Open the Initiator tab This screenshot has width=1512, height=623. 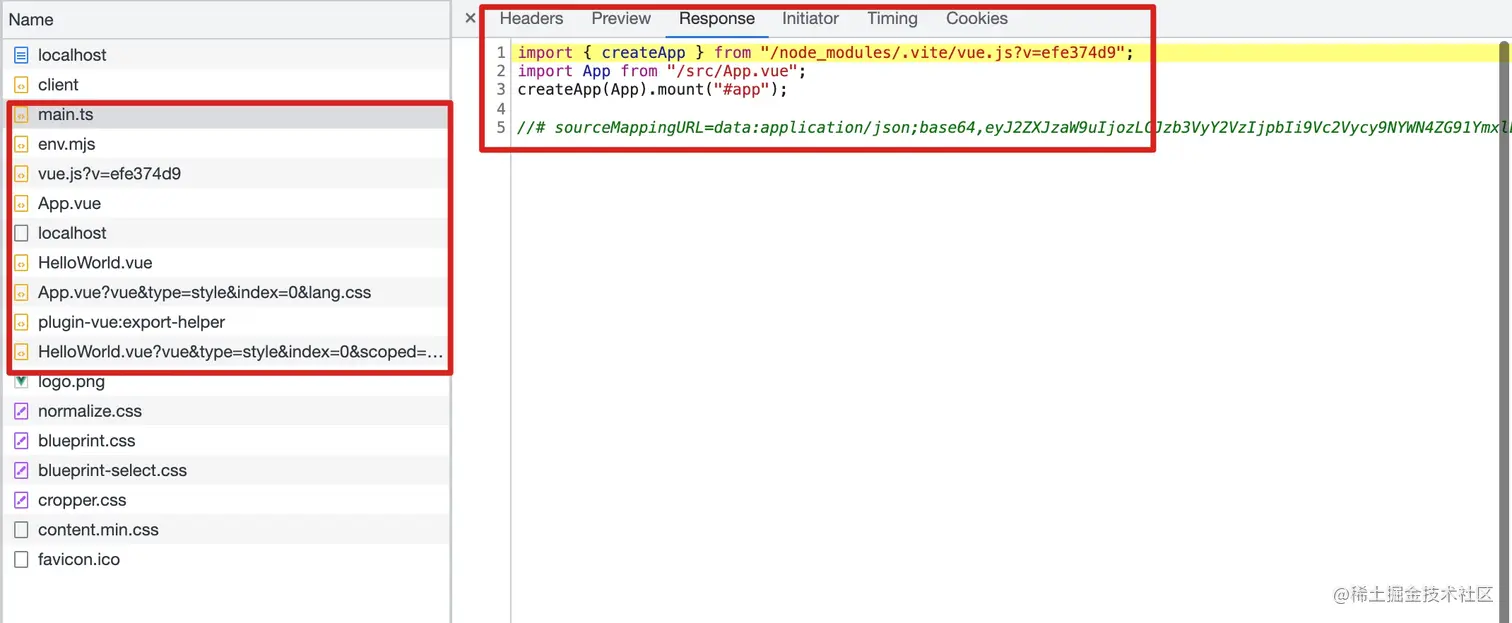click(x=810, y=18)
